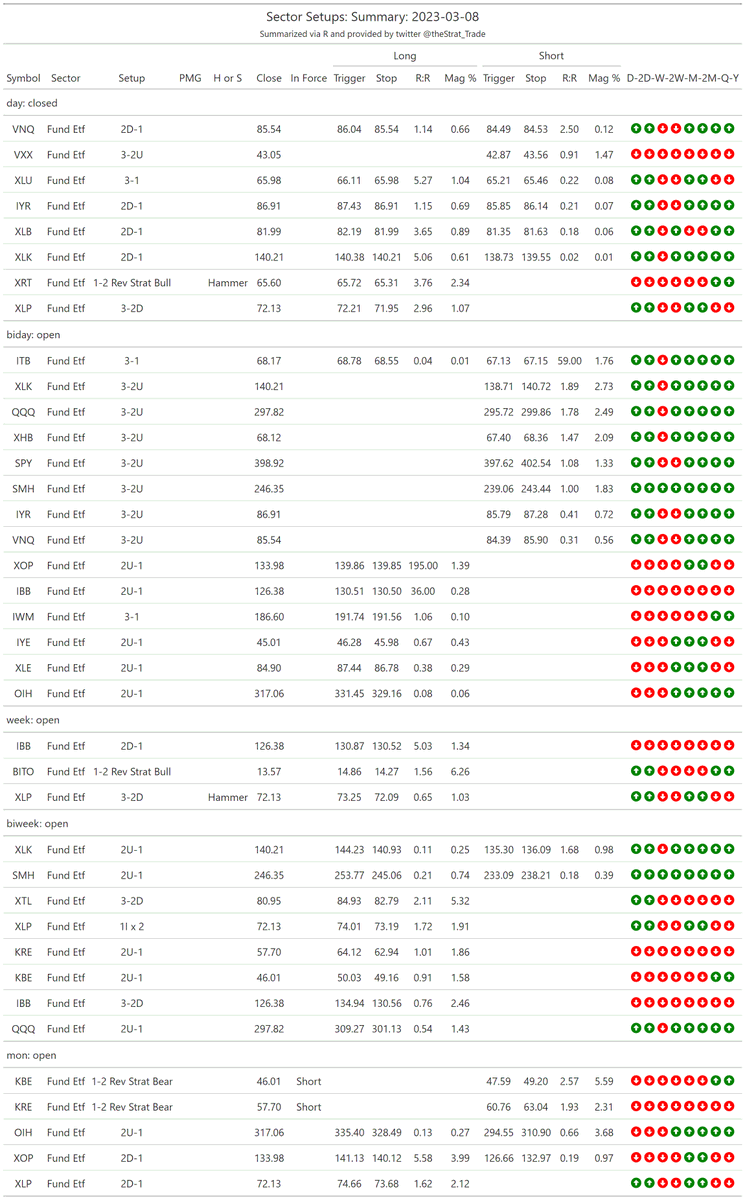This screenshot has height=1200, width=745.
Task: Click the close price 186.60 for IWM
Action: click(269, 617)
